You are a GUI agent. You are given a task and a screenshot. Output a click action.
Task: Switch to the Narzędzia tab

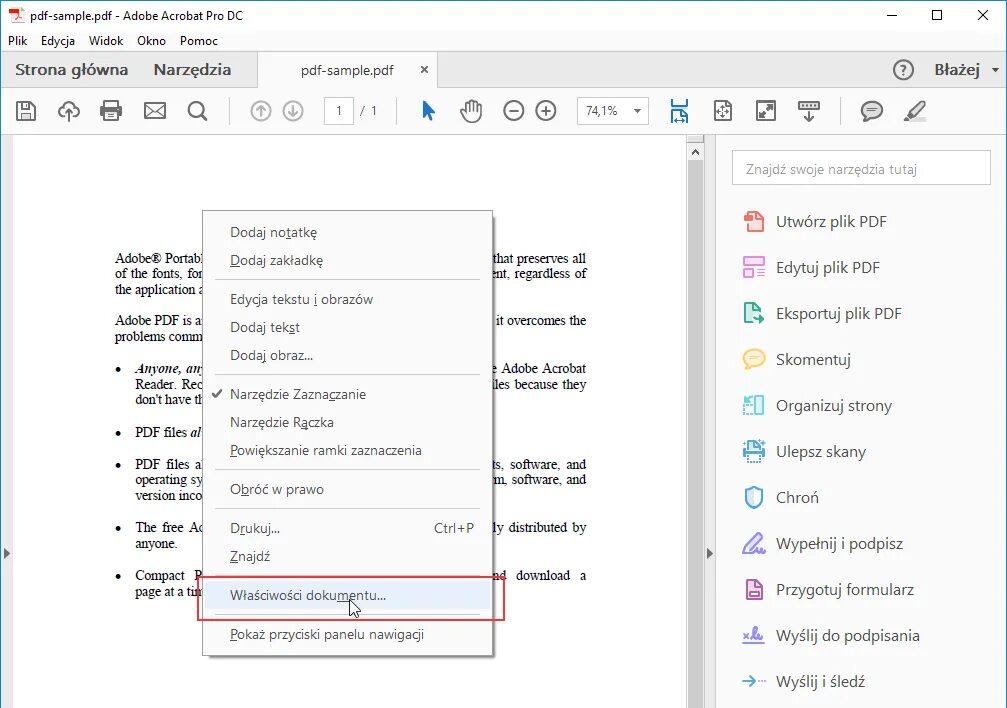pos(192,69)
